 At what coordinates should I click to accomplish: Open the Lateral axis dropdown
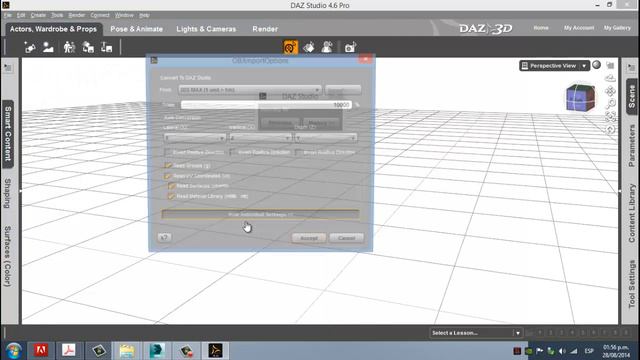(195, 138)
